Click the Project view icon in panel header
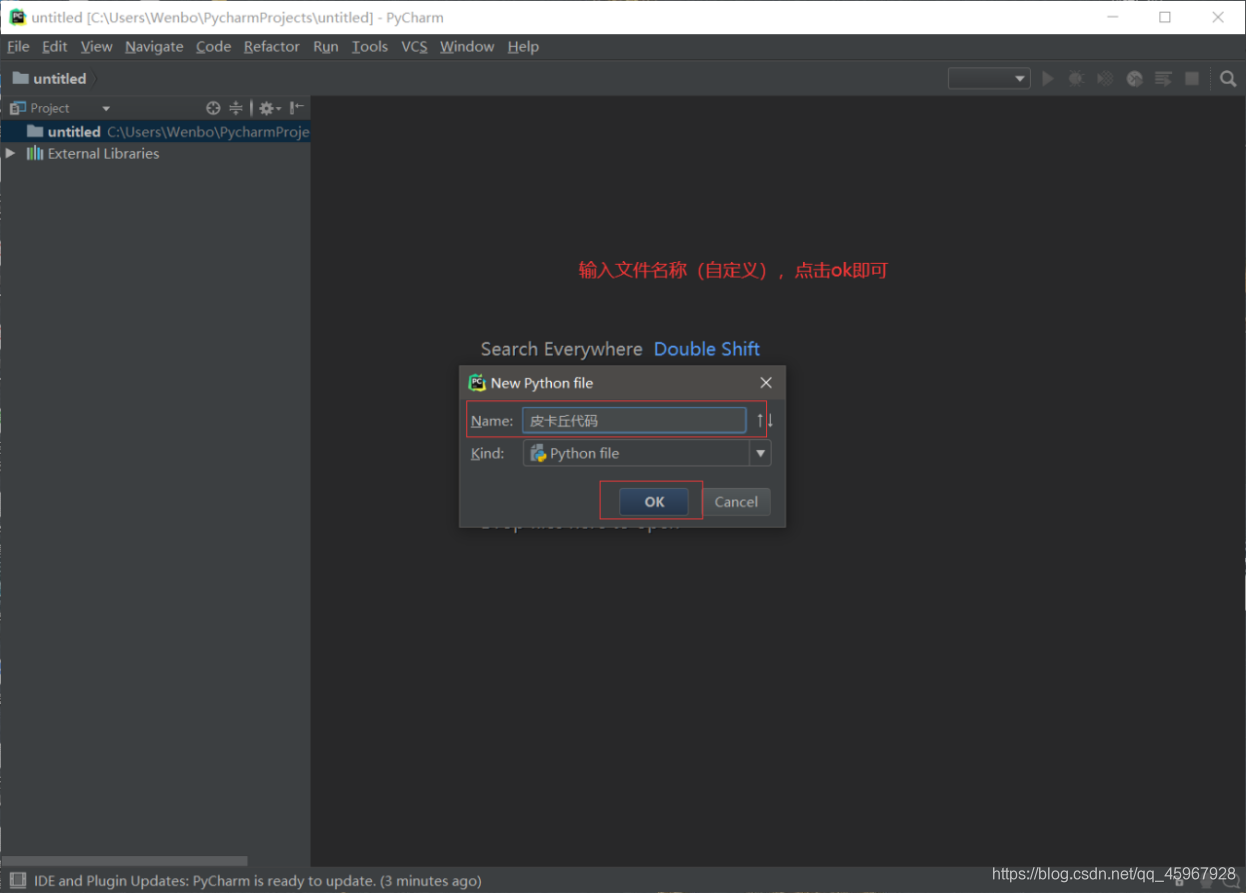 coord(17,108)
